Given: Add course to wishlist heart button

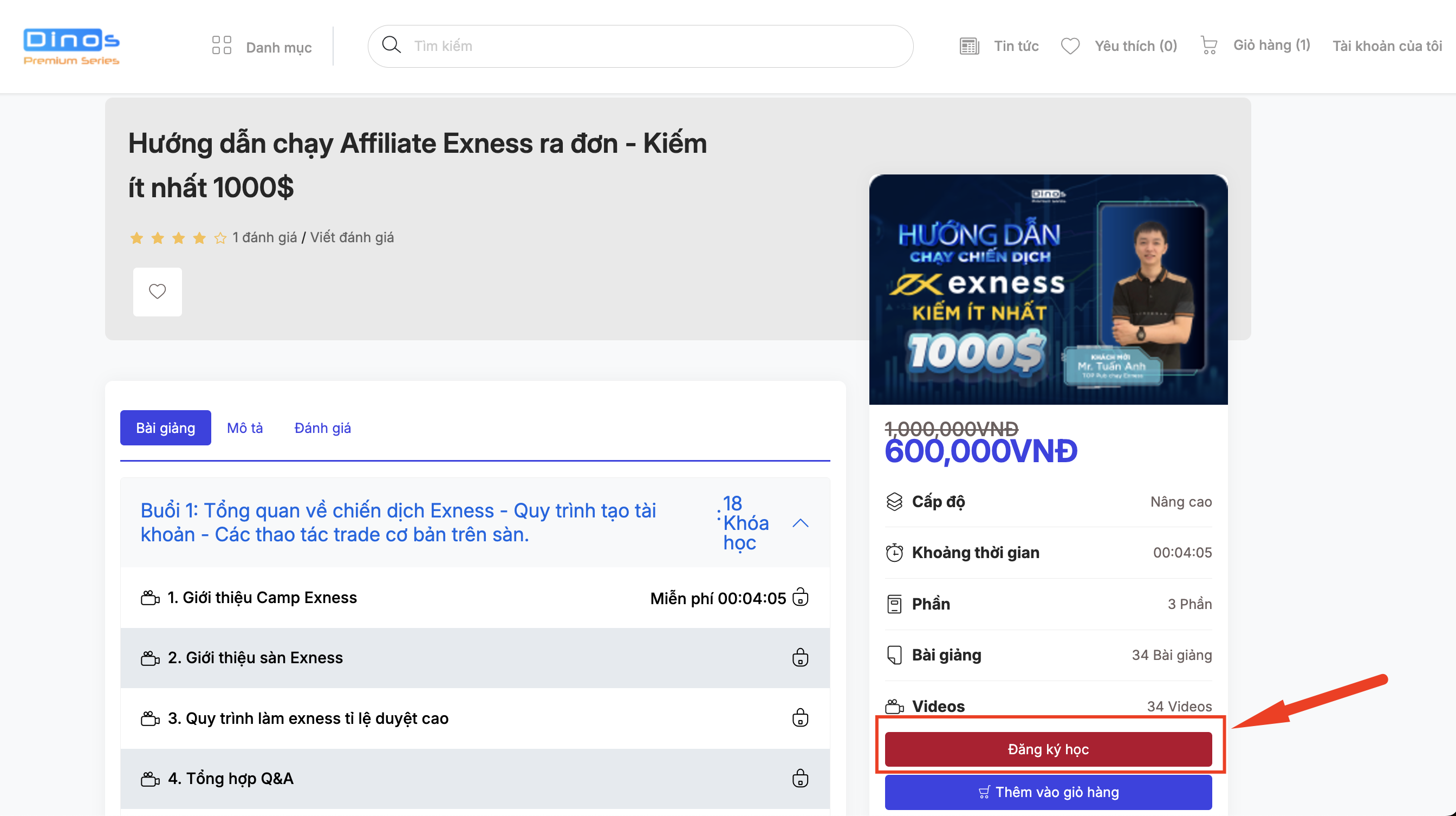Looking at the screenshot, I should (x=157, y=292).
